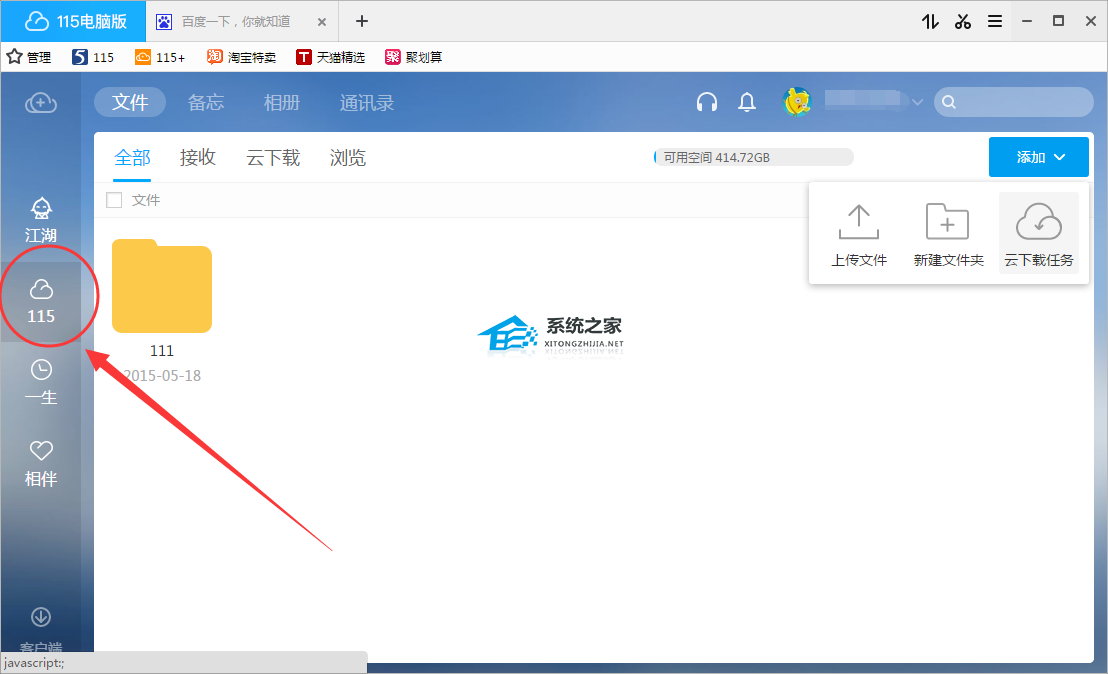The image size is (1108, 674).
Task: Tick the select-all 文件 checkbox
Action: [114, 200]
